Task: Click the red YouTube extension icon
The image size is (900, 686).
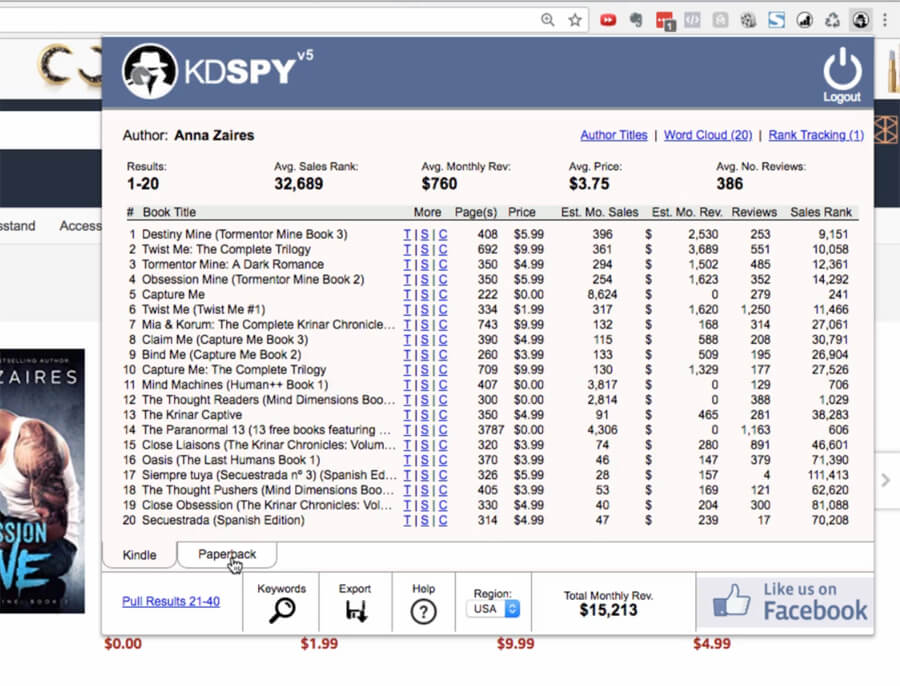Action: coord(608,20)
